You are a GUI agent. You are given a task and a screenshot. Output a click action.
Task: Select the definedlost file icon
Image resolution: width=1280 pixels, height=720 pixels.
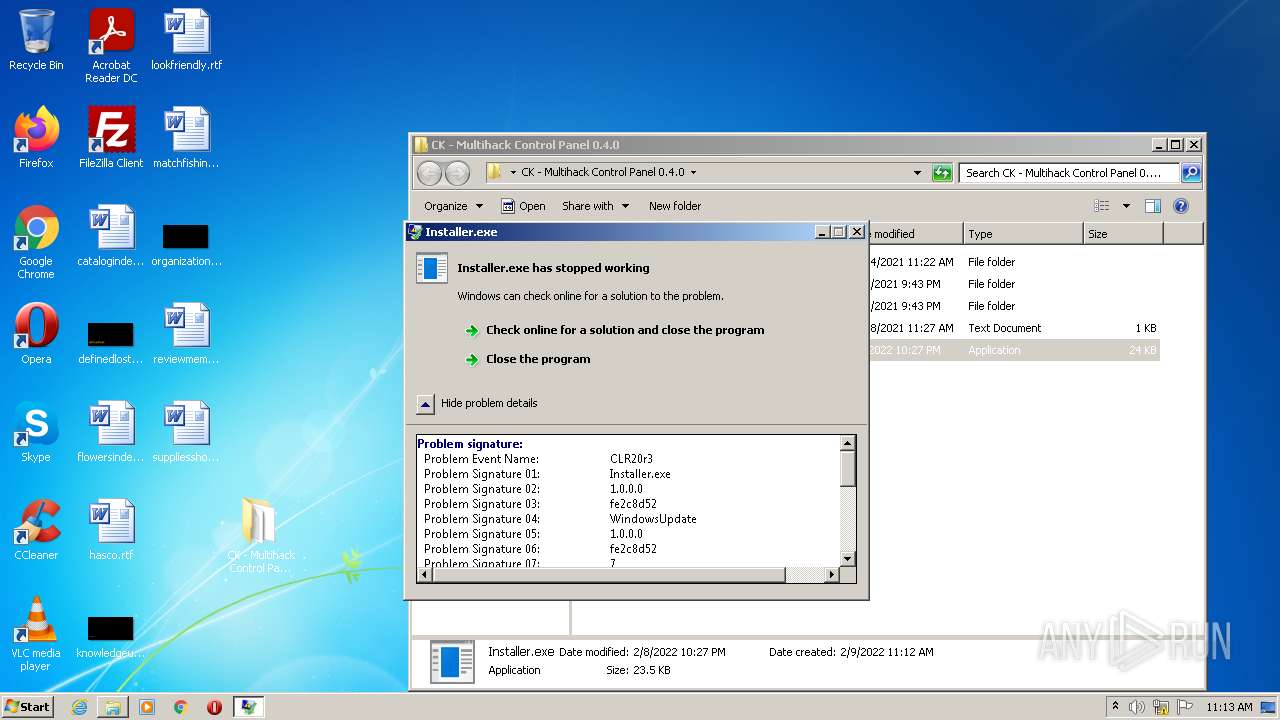point(111,342)
